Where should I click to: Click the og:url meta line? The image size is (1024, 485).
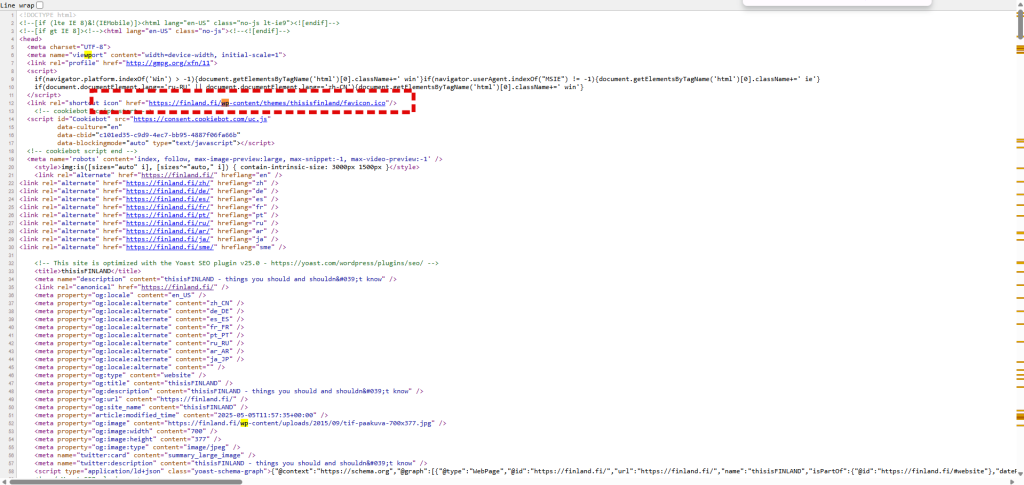click(x=141, y=398)
